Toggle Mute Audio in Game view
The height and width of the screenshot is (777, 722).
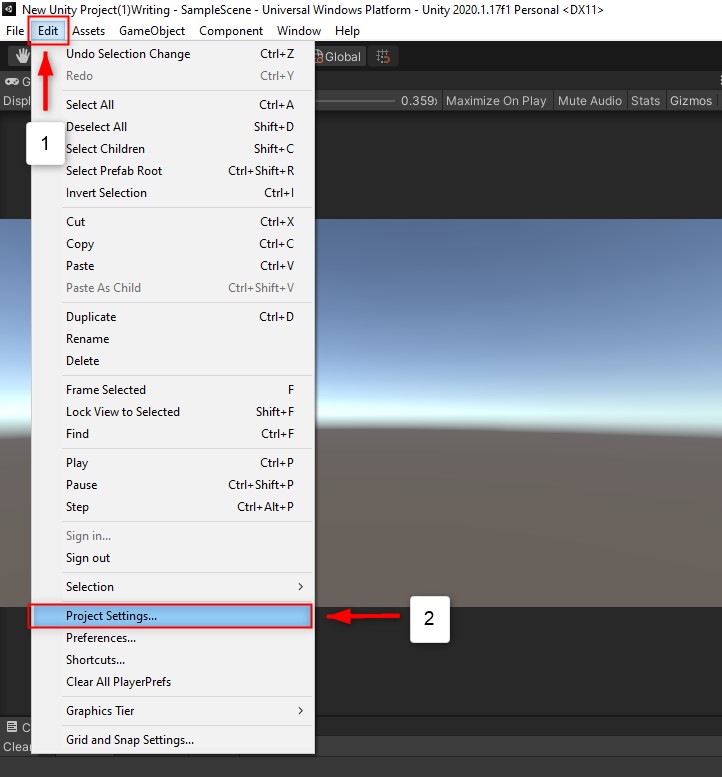pos(590,101)
